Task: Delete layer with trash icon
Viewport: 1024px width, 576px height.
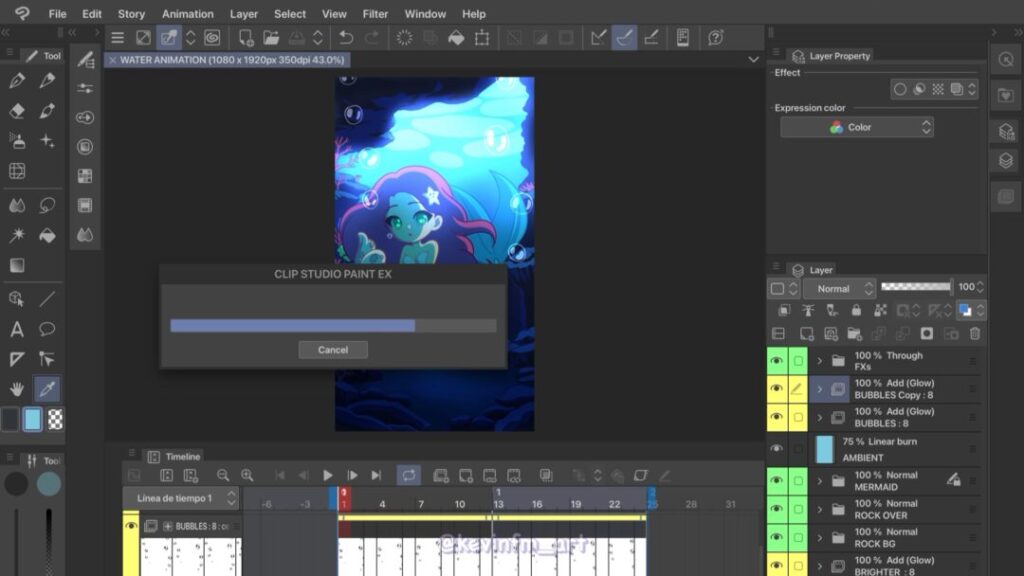Action: (x=975, y=334)
